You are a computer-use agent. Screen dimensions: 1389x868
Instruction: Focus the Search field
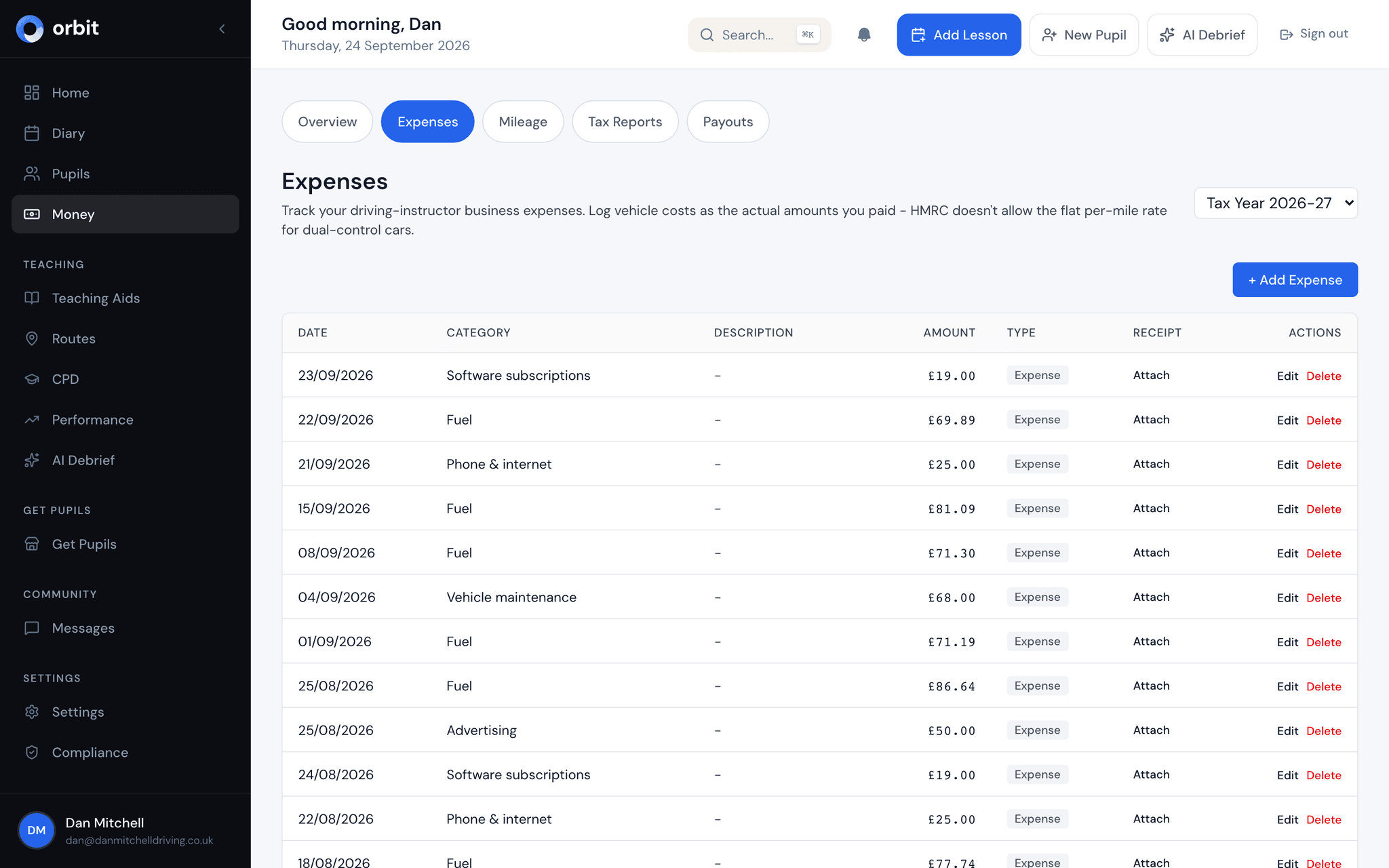coord(759,35)
